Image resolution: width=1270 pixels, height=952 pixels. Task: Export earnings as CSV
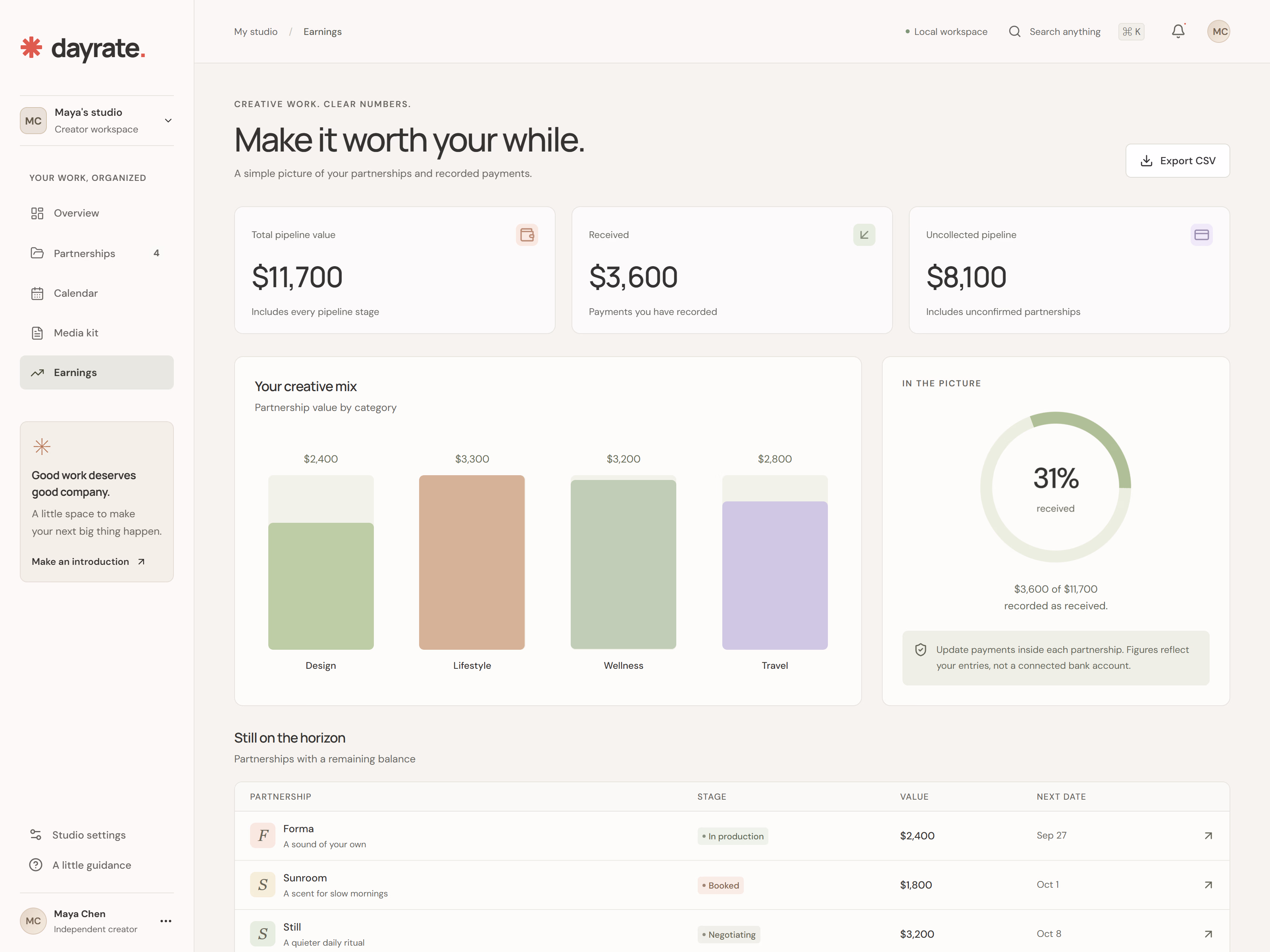coord(1178,161)
